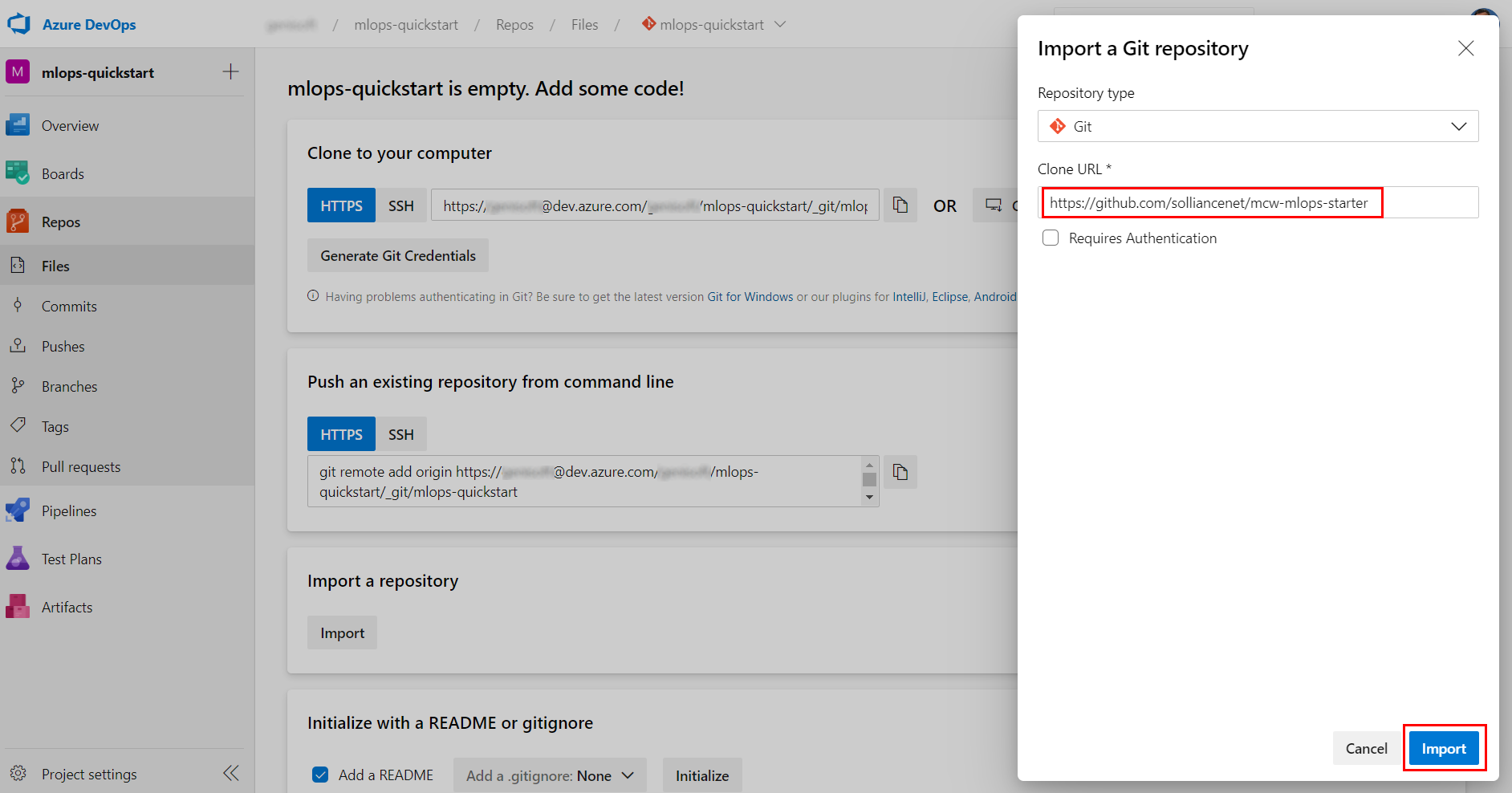Click Generate Git Credentials button
Image resolution: width=1512 pixels, height=793 pixels.
(x=398, y=255)
